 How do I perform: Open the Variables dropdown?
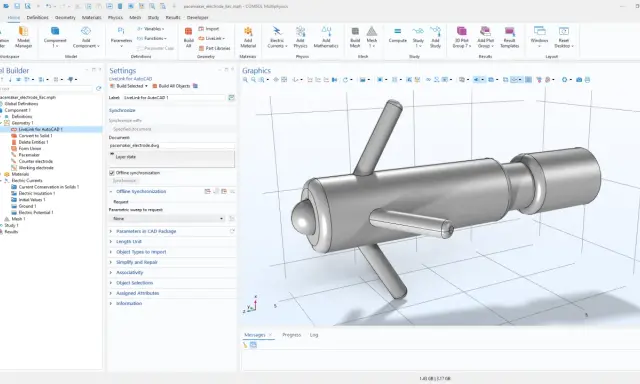151,29
